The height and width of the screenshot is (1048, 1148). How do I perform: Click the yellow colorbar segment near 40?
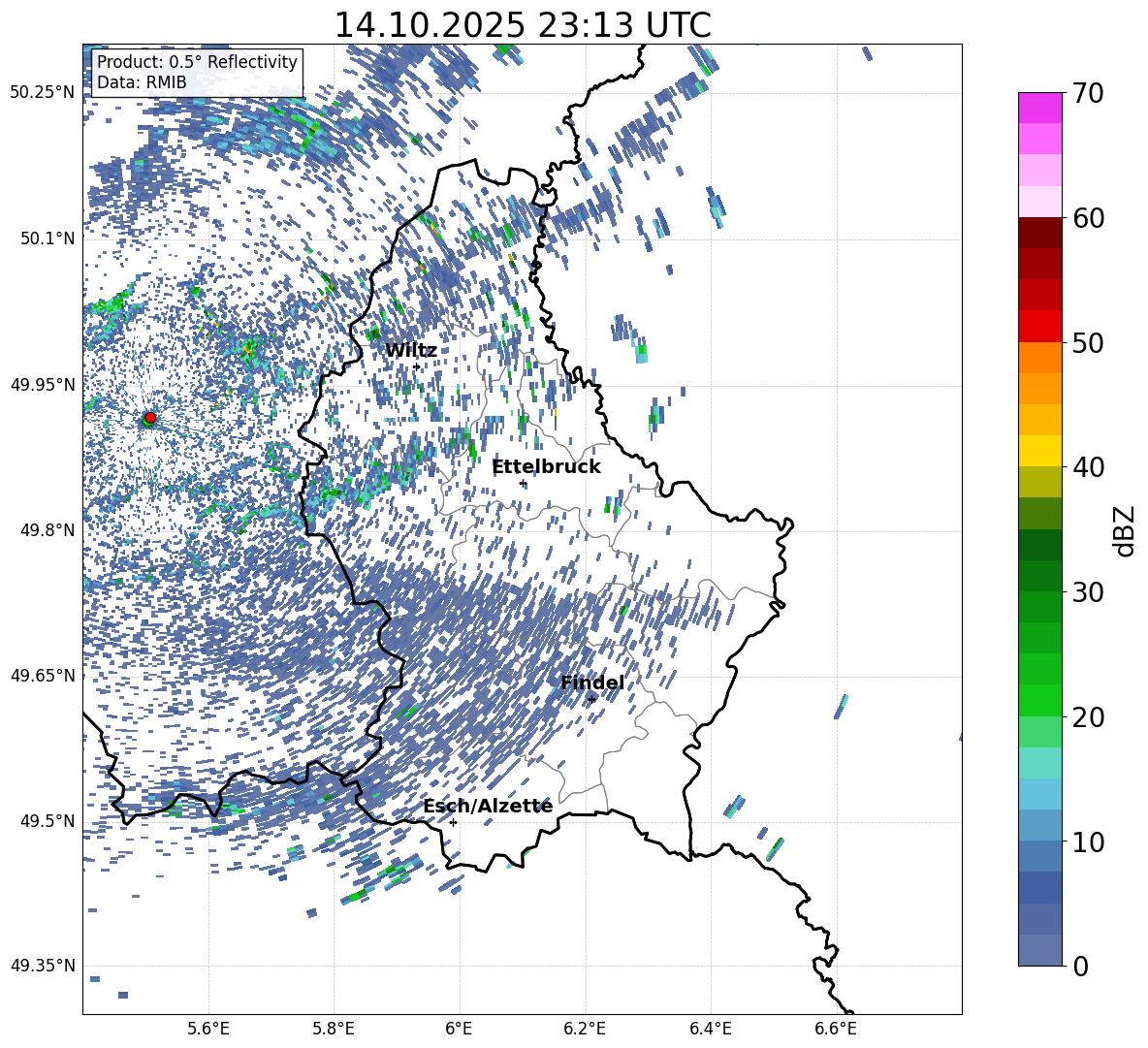click(x=1039, y=451)
